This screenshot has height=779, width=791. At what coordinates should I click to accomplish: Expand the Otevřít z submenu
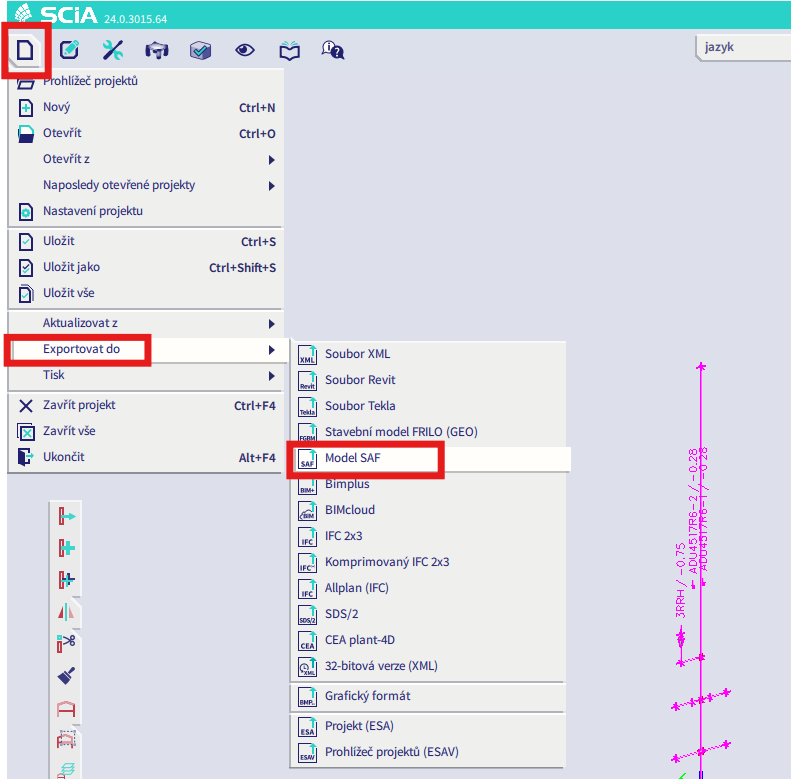click(146, 159)
